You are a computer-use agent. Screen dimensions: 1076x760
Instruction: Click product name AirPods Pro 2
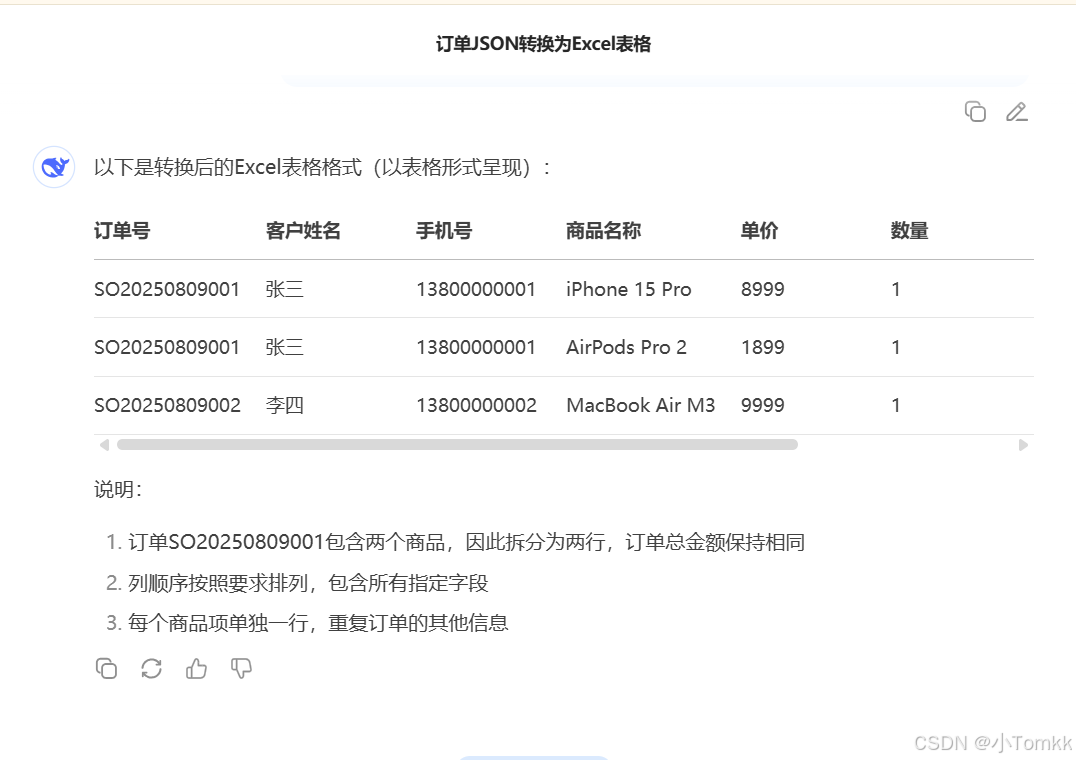[x=627, y=347]
